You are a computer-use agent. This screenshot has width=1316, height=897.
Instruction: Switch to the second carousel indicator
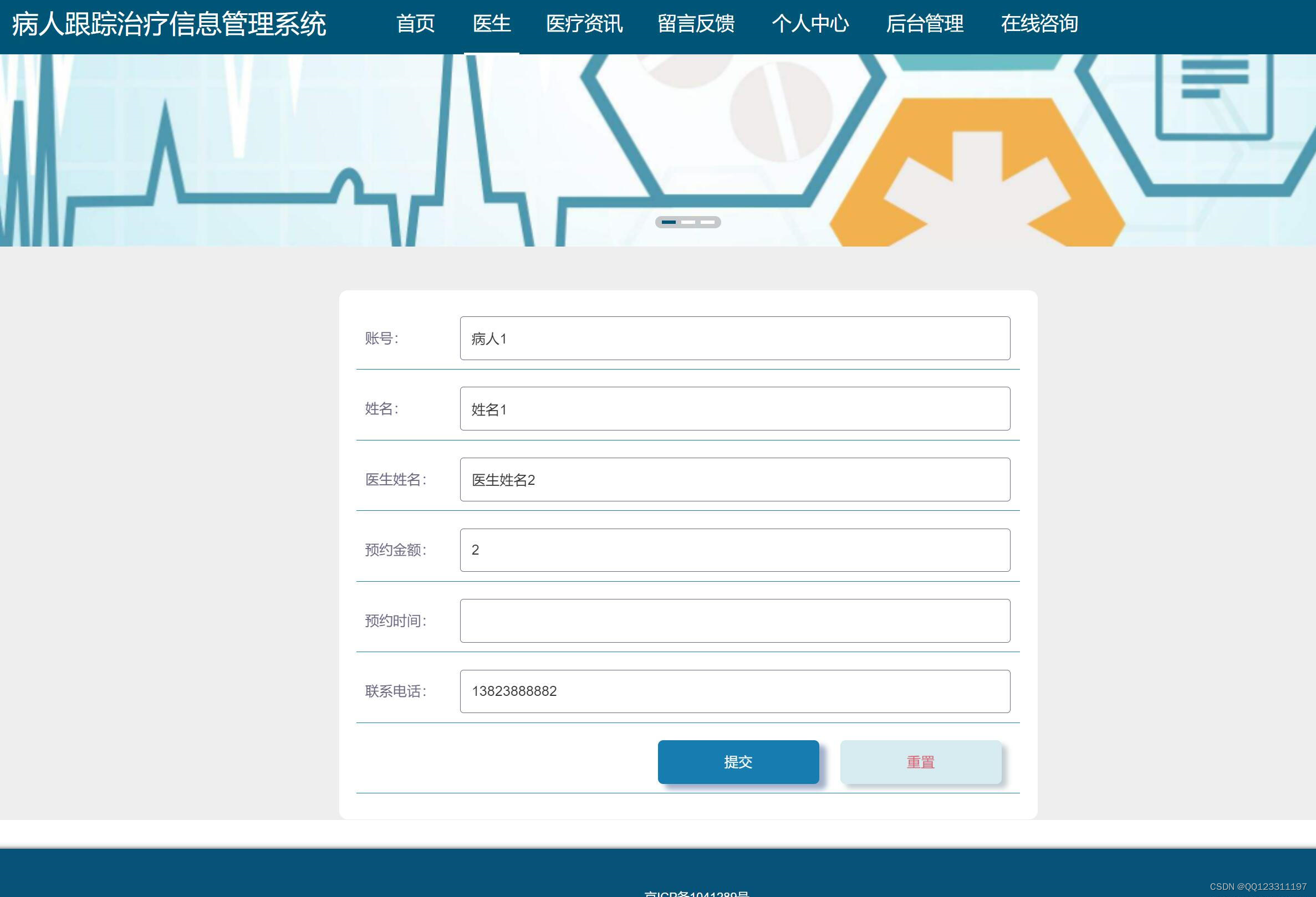pyautogui.click(x=688, y=222)
